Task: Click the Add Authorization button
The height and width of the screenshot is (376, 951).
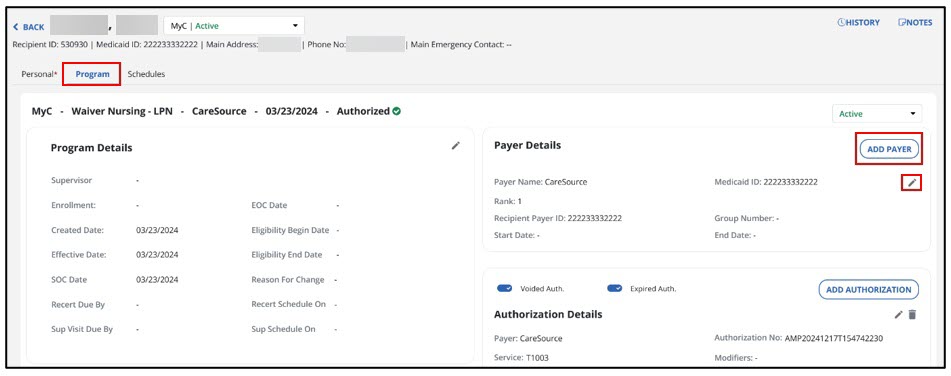Action: pos(869,290)
